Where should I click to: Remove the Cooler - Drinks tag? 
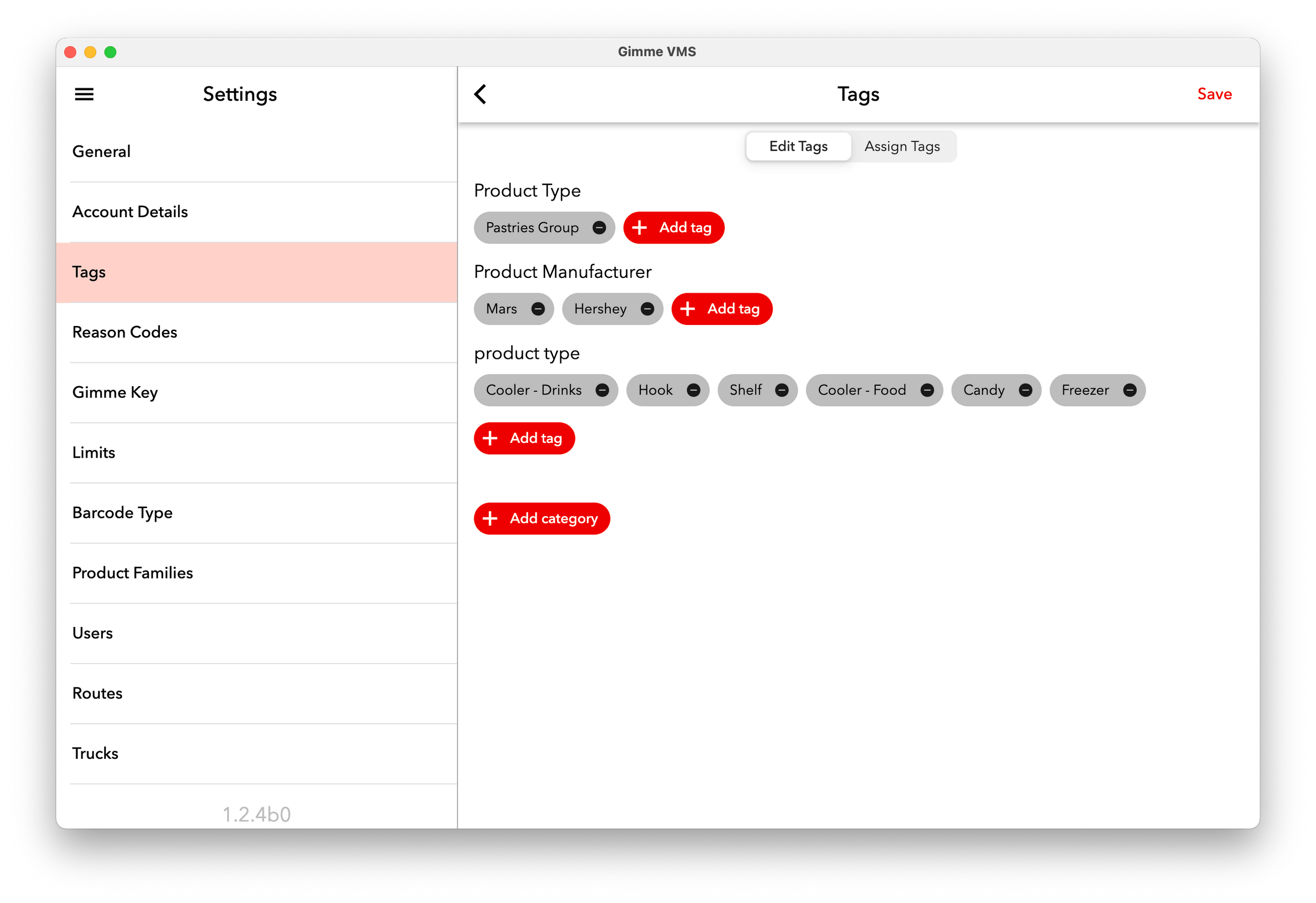(x=602, y=391)
